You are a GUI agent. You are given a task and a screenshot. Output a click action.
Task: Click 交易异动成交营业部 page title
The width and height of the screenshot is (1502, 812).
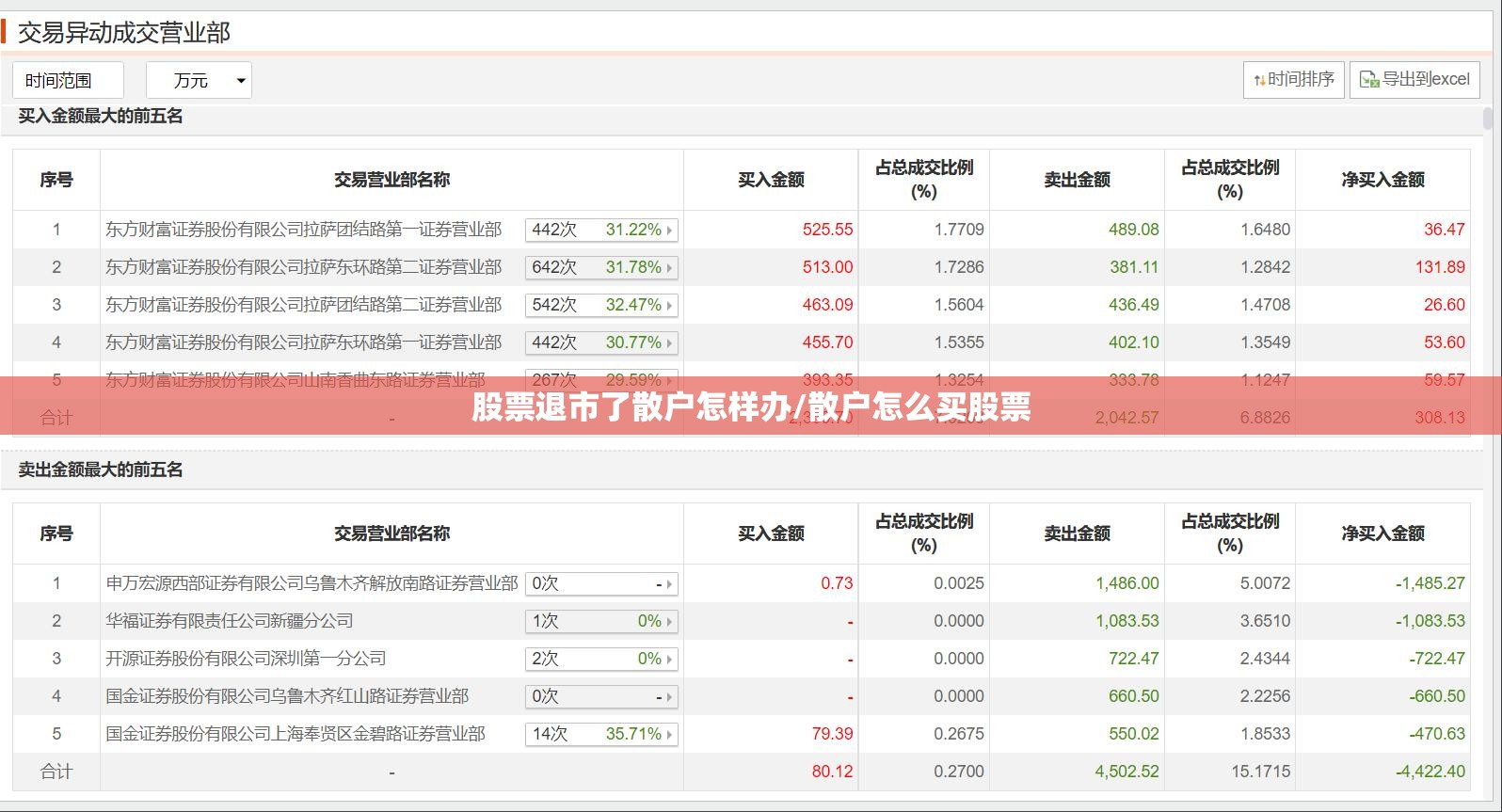click(124, 33)
